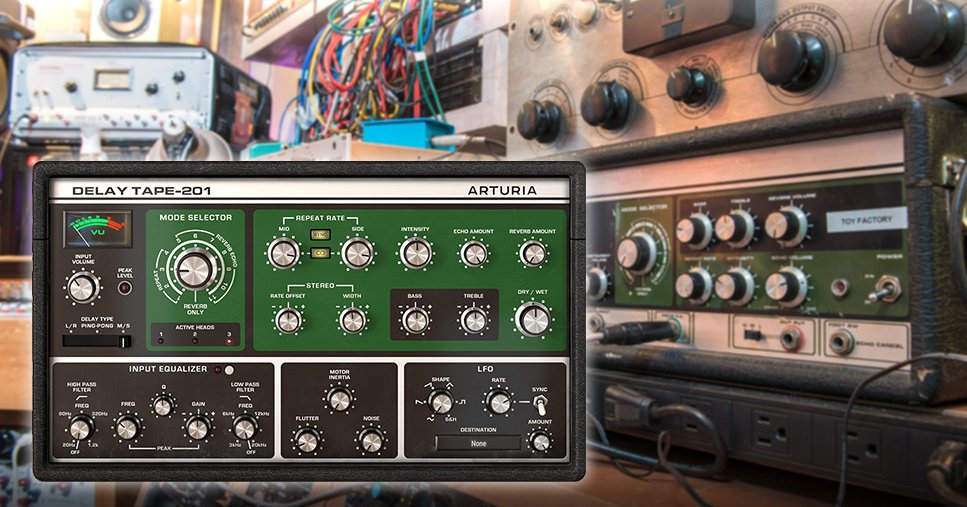Click the Peak Level indicator LED
This screenshot has height=507, width=967.
(125, 289)
